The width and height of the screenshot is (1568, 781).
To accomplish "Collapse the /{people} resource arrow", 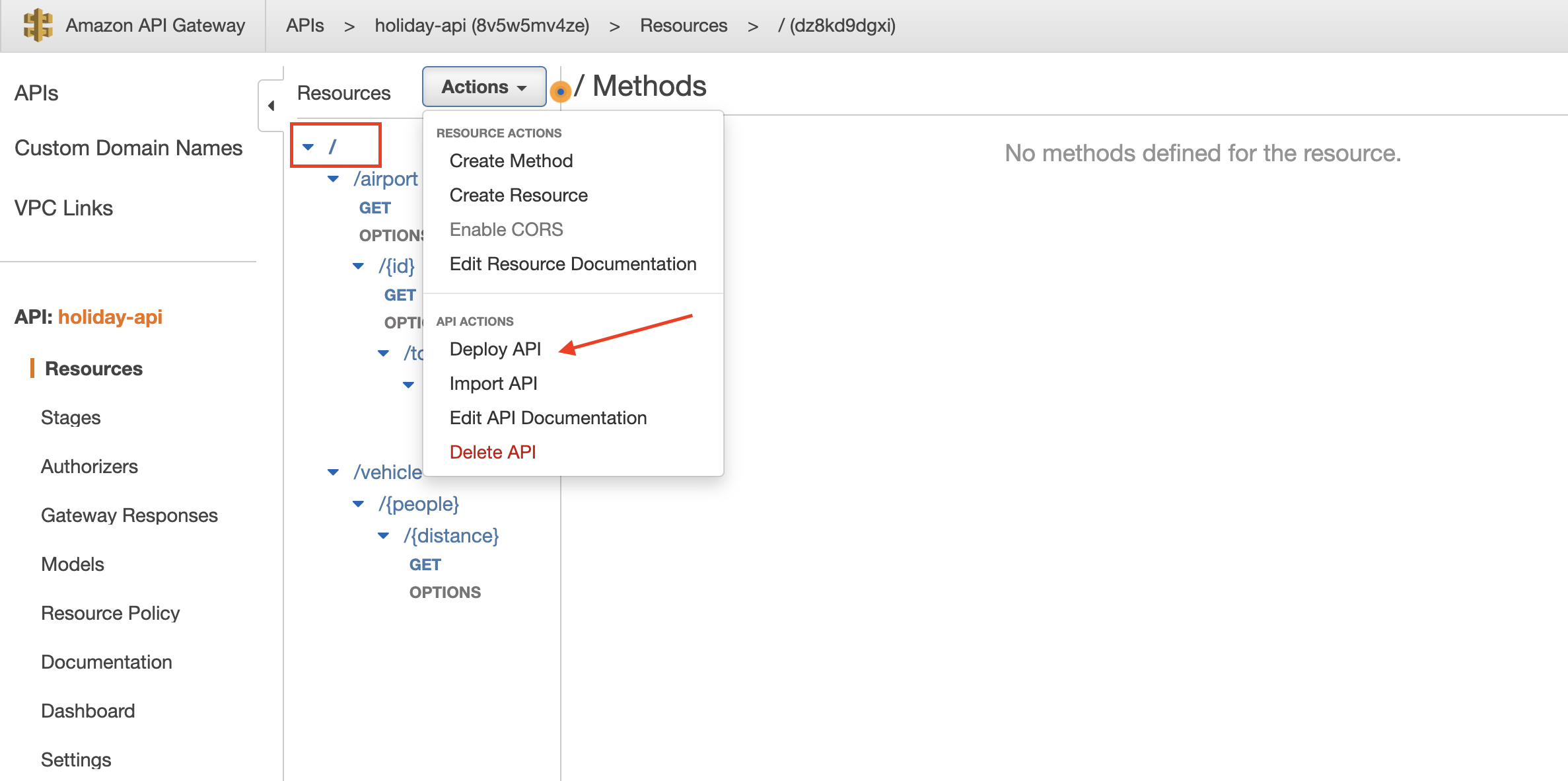I will click(359, 504).
